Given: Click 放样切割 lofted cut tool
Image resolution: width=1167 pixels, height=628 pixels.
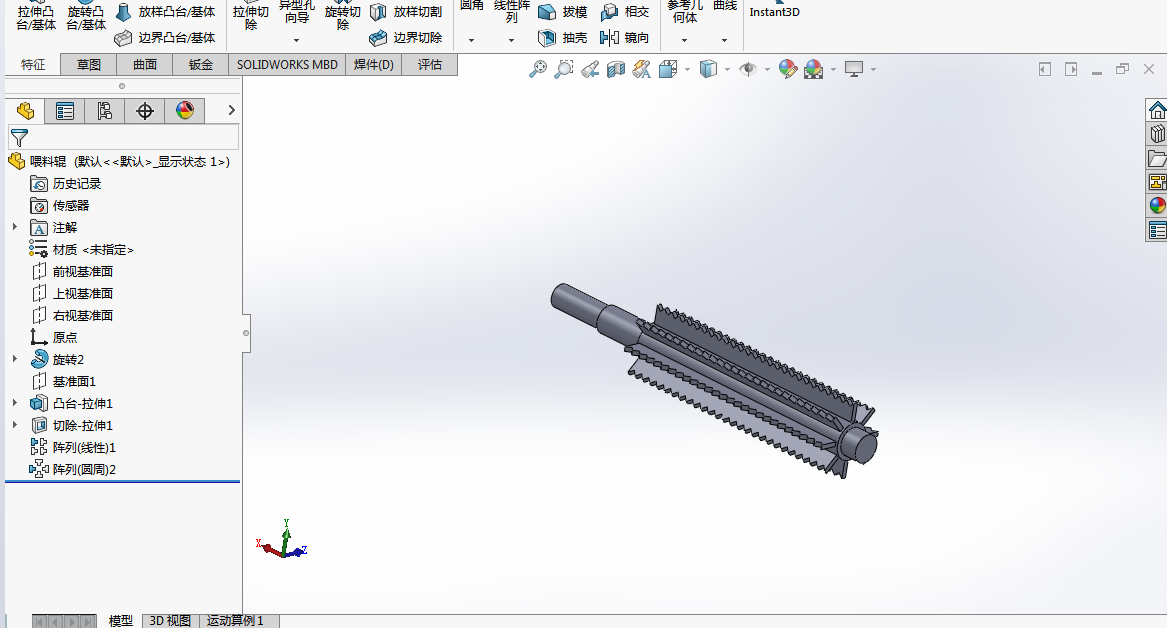Looking at the screenshot, I should click(406, 12).
